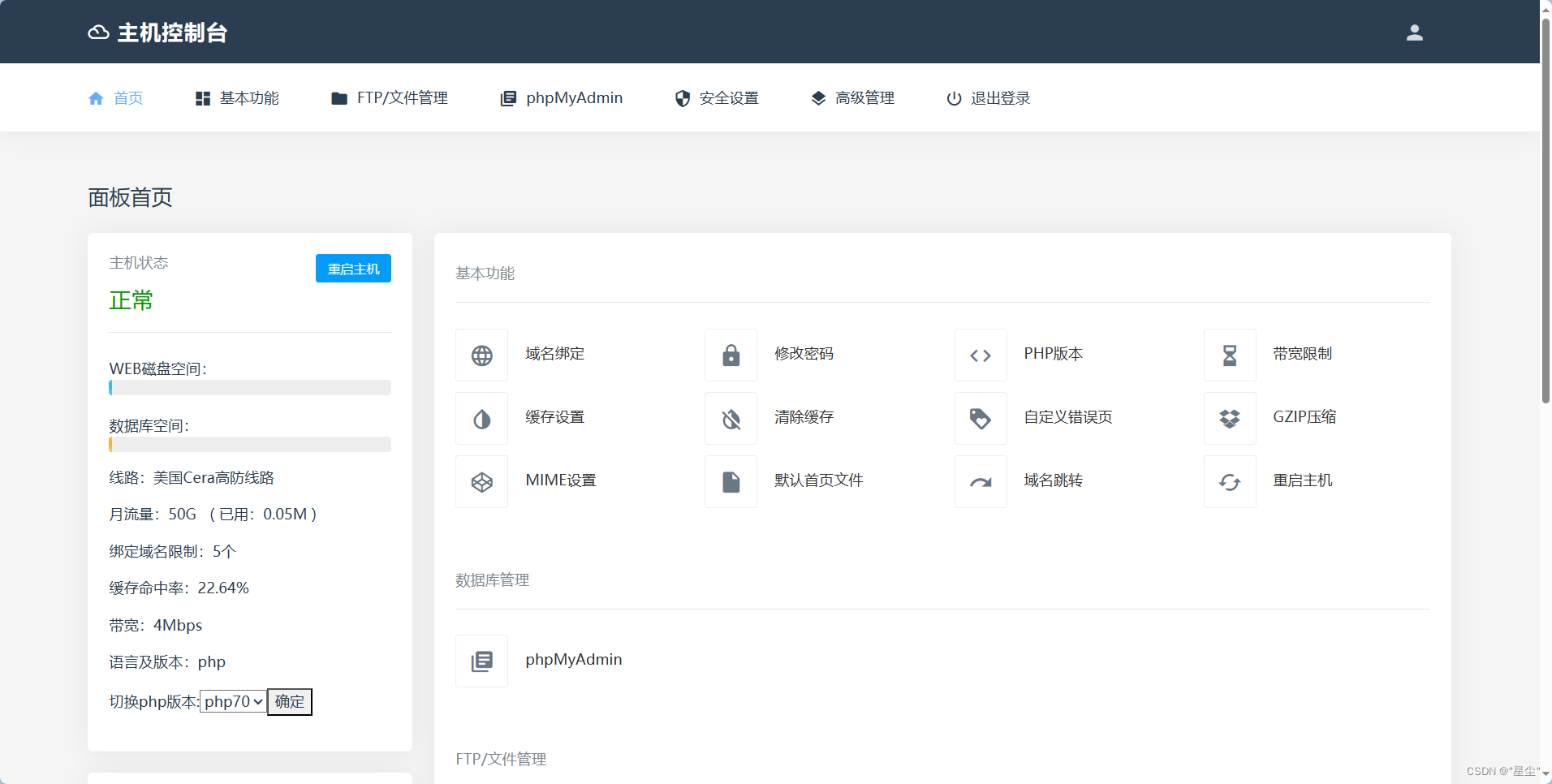The height and width of the screenshot is (784, 1552).
Task: Click the globe icon for domain binding
Action: point(481,355)
